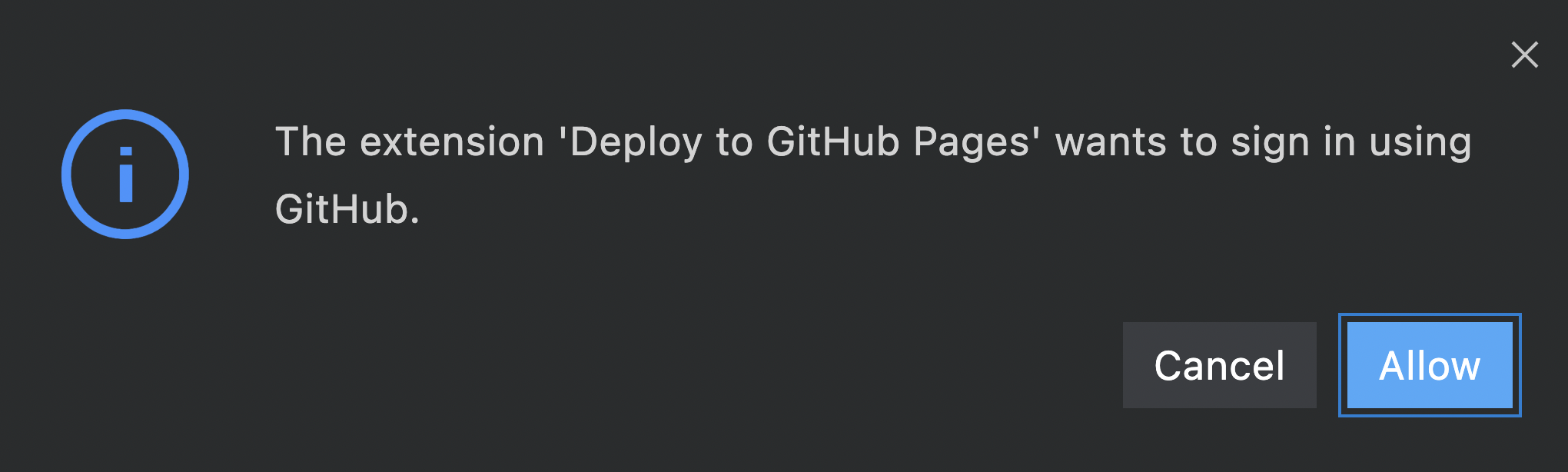Click the blue info circle icon
Image resolution: width=1568 pixels, height=472 pixels.
point(125,174)
